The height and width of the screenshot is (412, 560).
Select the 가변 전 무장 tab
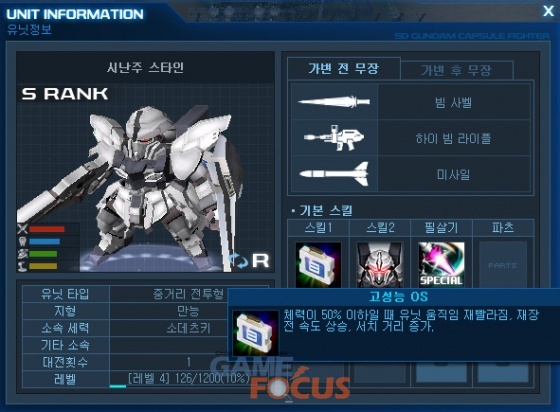344,68
